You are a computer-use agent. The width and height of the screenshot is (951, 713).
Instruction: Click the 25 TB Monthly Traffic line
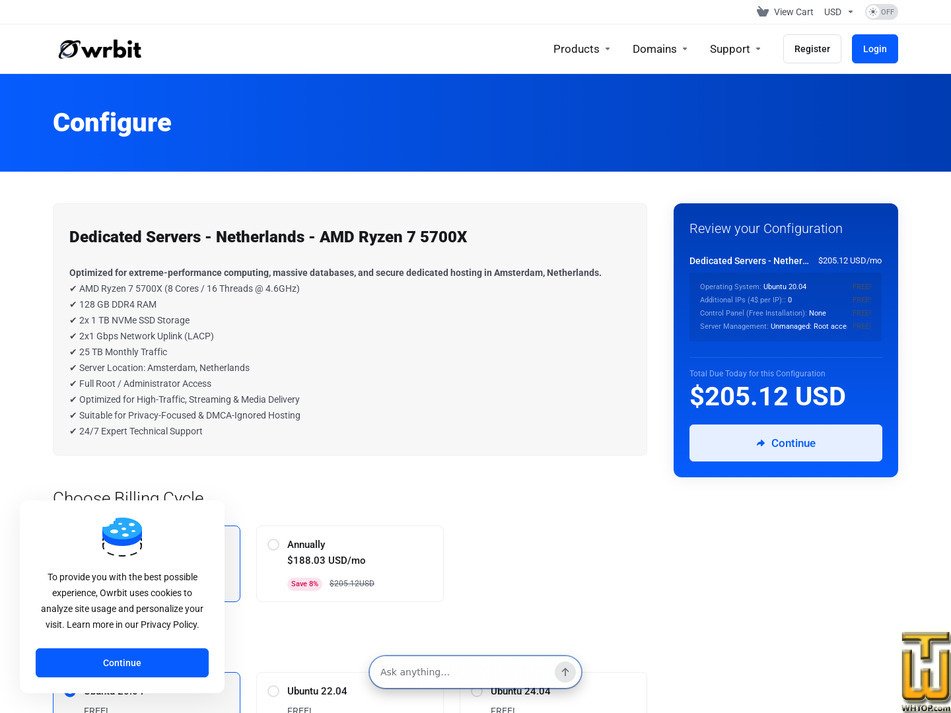pos(118,352)
